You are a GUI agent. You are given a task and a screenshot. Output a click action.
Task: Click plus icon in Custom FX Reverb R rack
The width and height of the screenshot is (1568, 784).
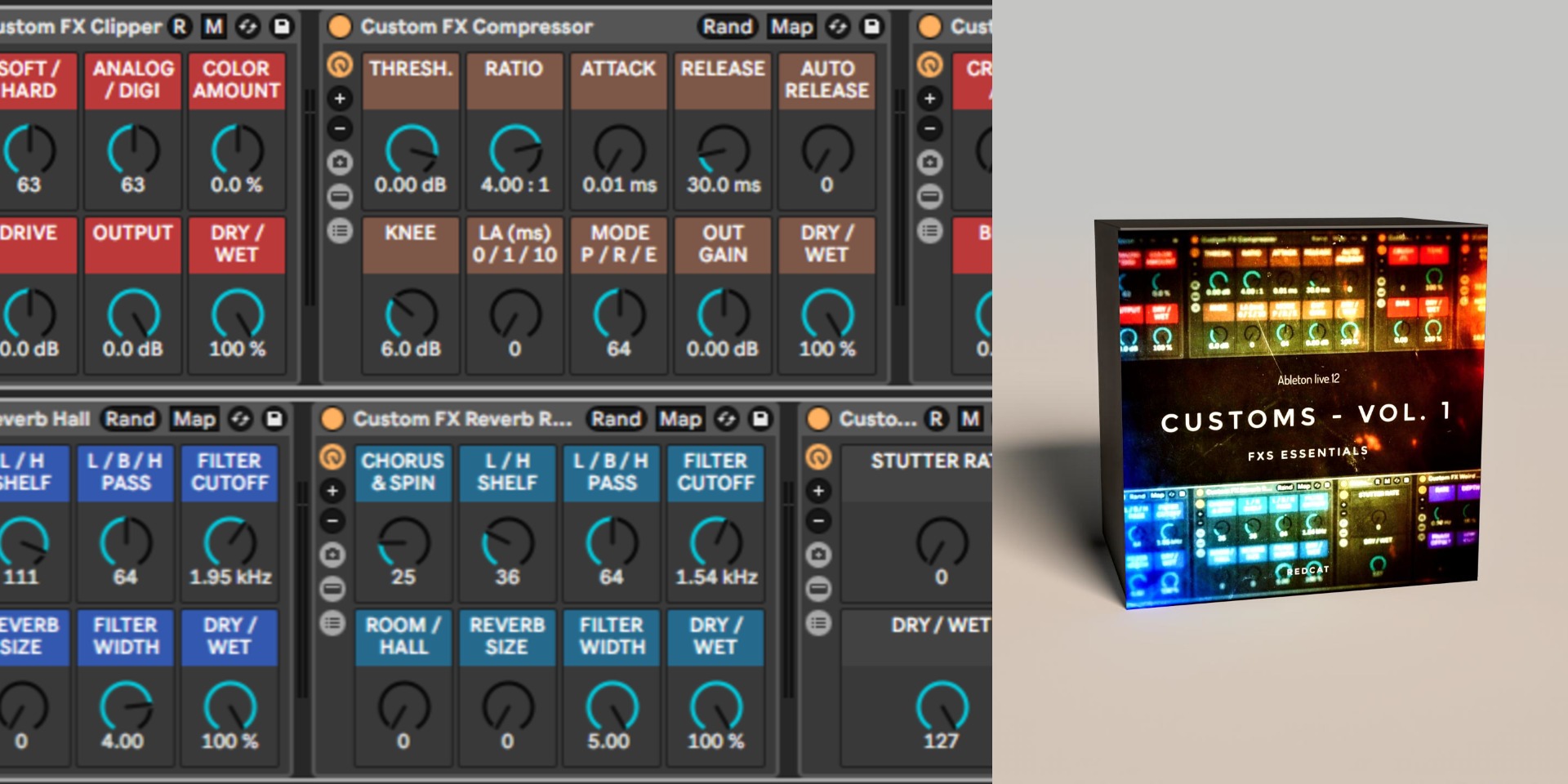[x=332, y=491]
